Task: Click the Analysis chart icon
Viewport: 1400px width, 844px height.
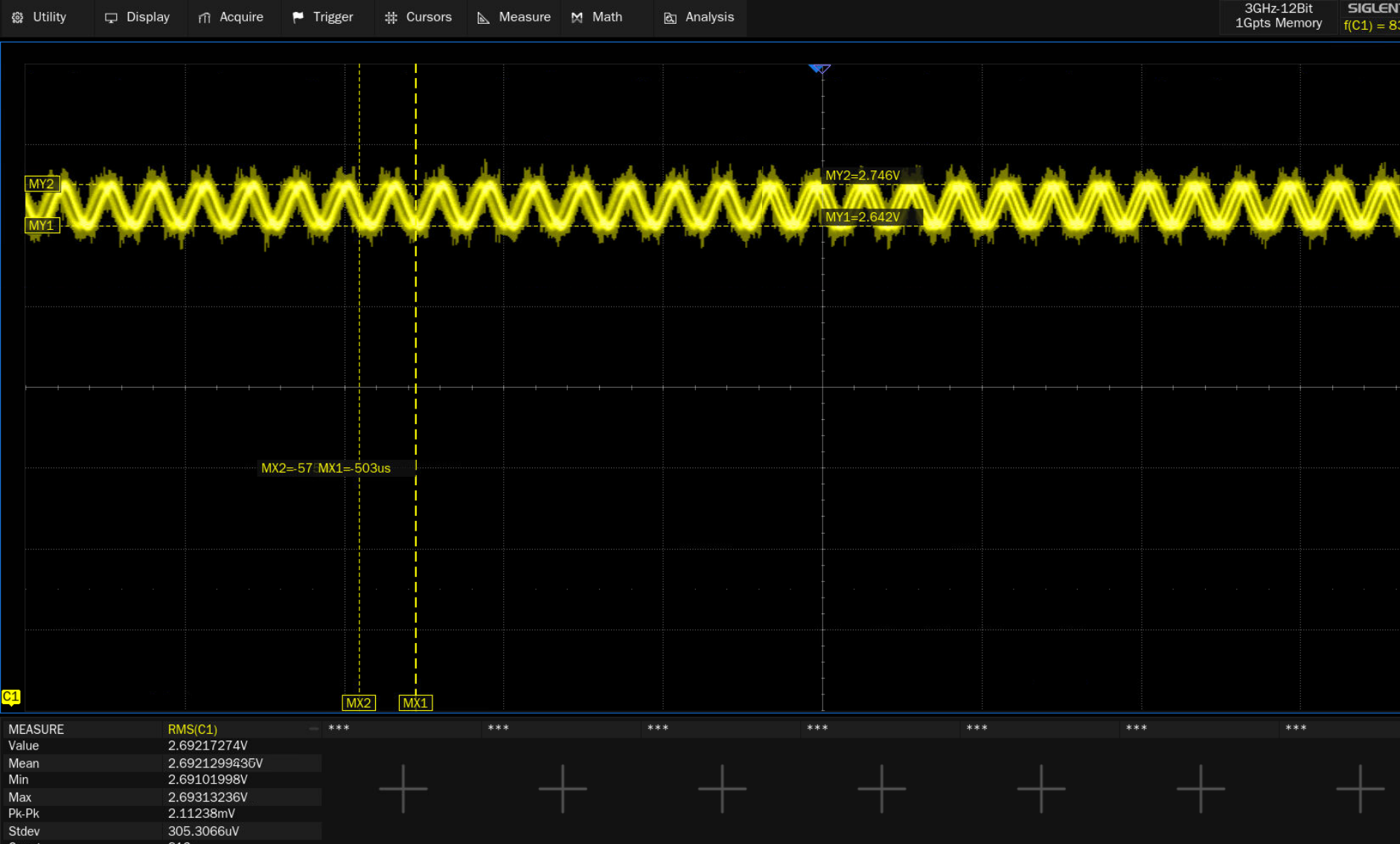Action: [670, 18]
